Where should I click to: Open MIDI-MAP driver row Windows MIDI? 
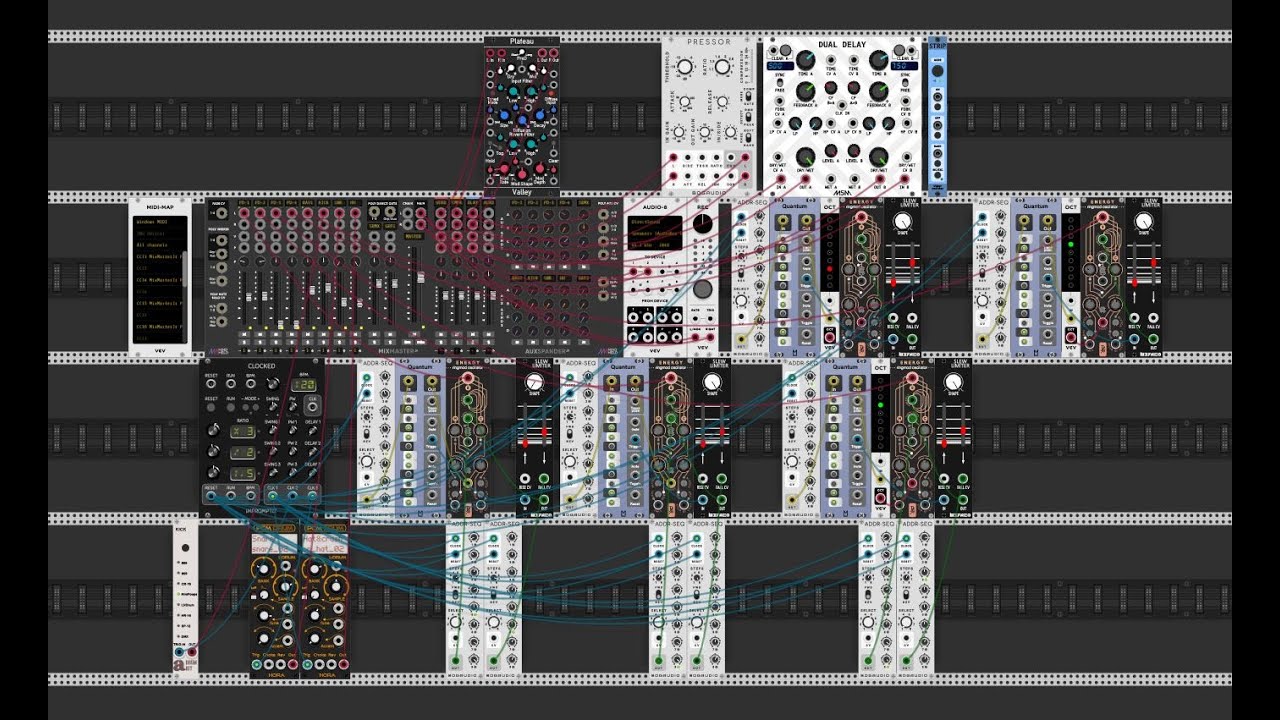click(159, 222)
